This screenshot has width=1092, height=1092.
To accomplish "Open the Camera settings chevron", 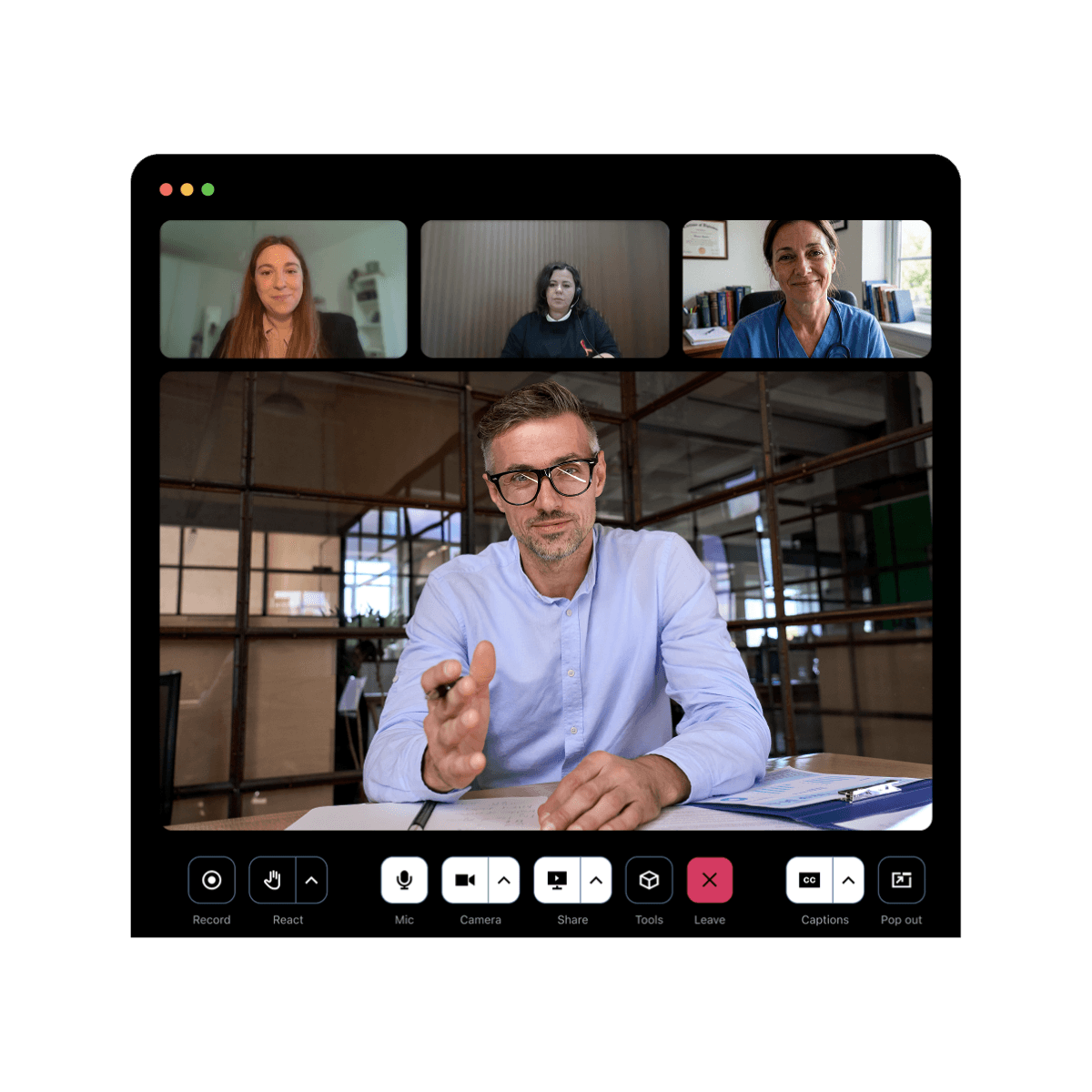I will point(502,879).
